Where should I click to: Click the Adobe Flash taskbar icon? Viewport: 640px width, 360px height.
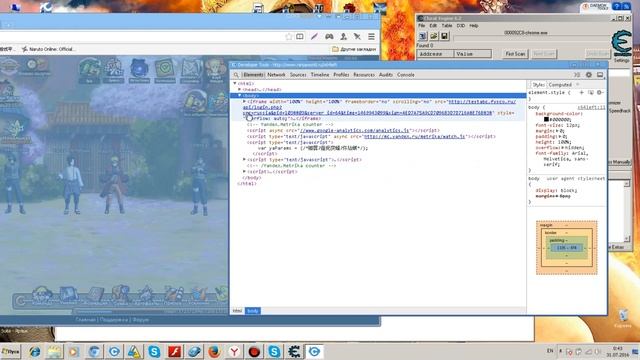[174, 351]
